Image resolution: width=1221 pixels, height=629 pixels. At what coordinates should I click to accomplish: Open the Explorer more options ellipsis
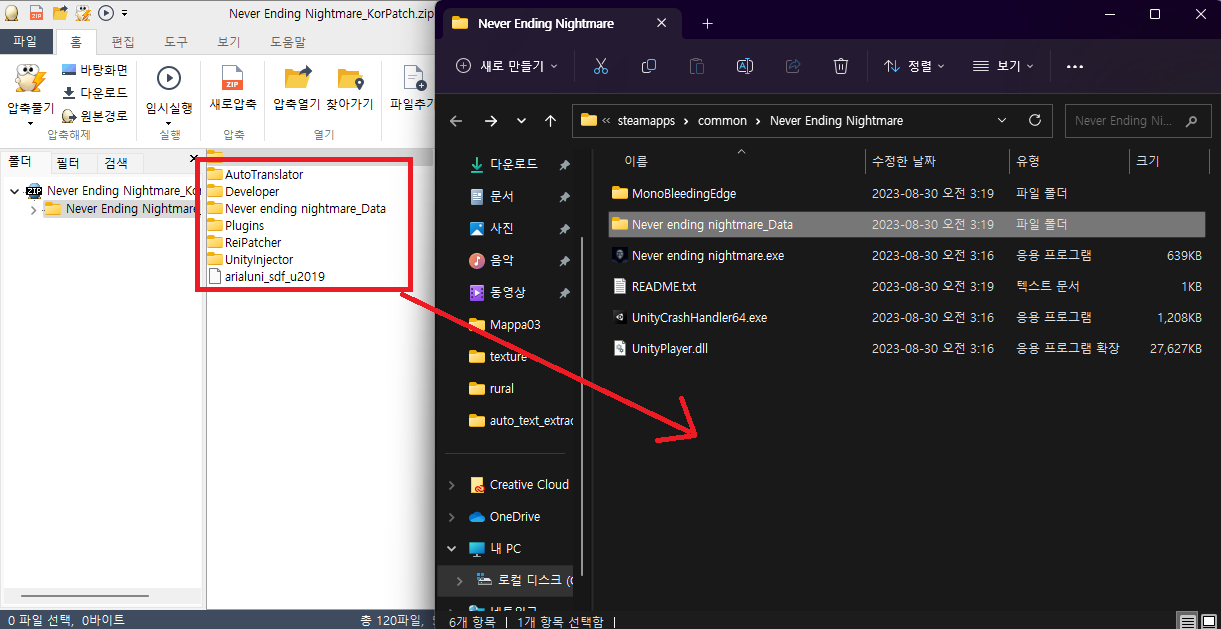point(1075,66)
